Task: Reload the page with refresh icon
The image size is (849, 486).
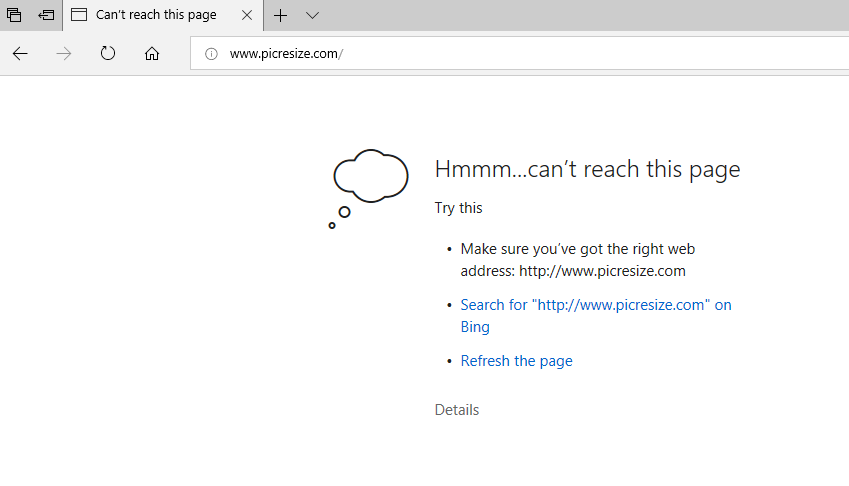Action: point(108,54)
